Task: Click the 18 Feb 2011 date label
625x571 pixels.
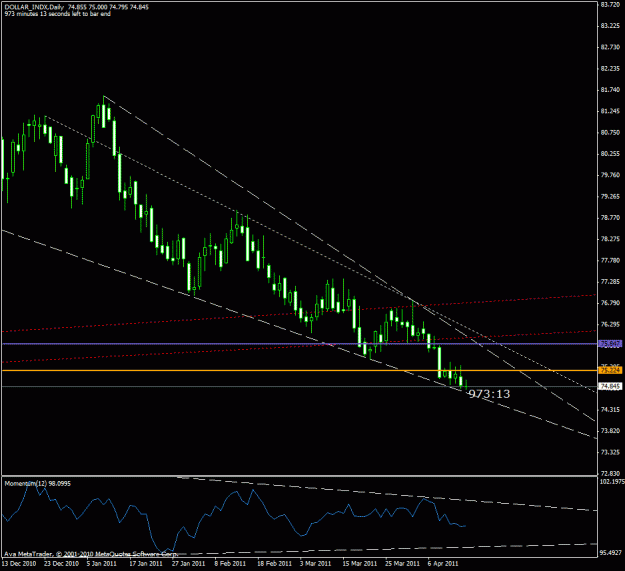Action: (274, 563)
